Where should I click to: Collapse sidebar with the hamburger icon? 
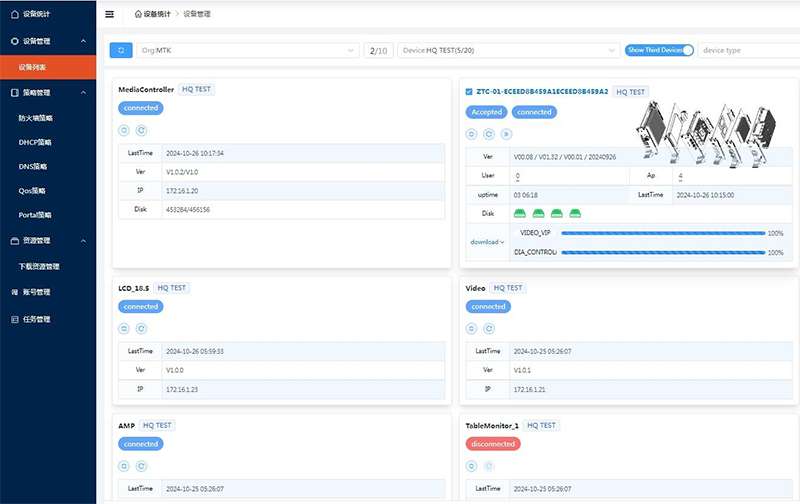pos(109,14)
